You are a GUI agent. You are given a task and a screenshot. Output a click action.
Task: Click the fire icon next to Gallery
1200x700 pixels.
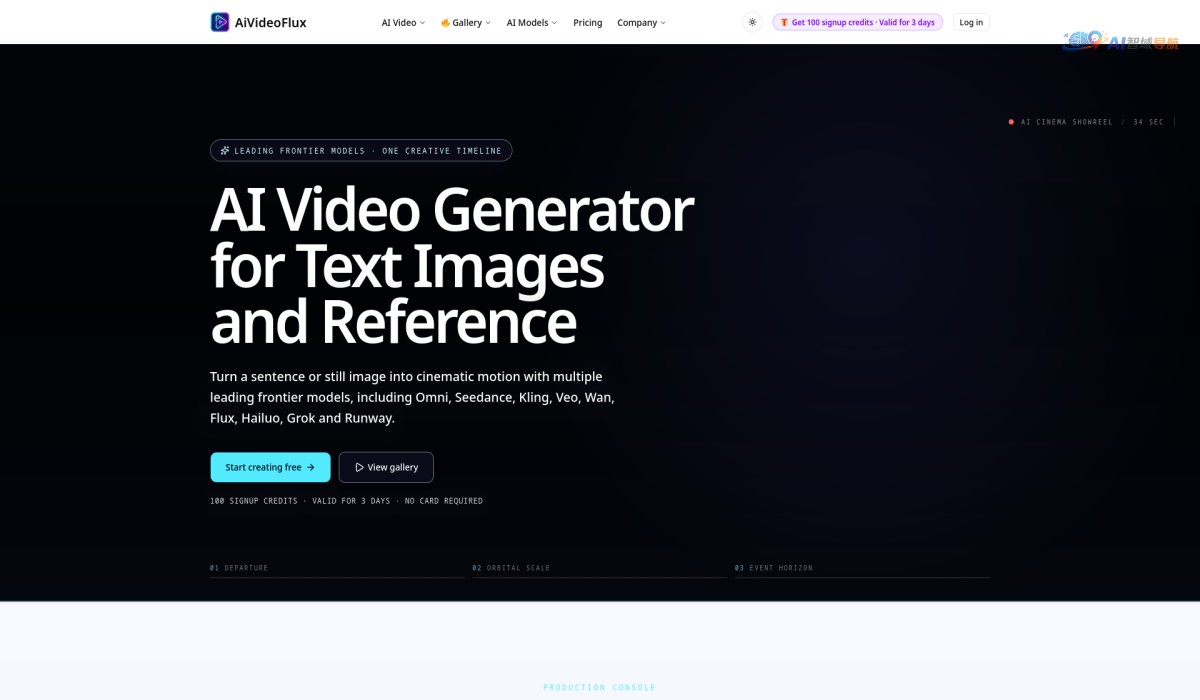pos(445,22)
